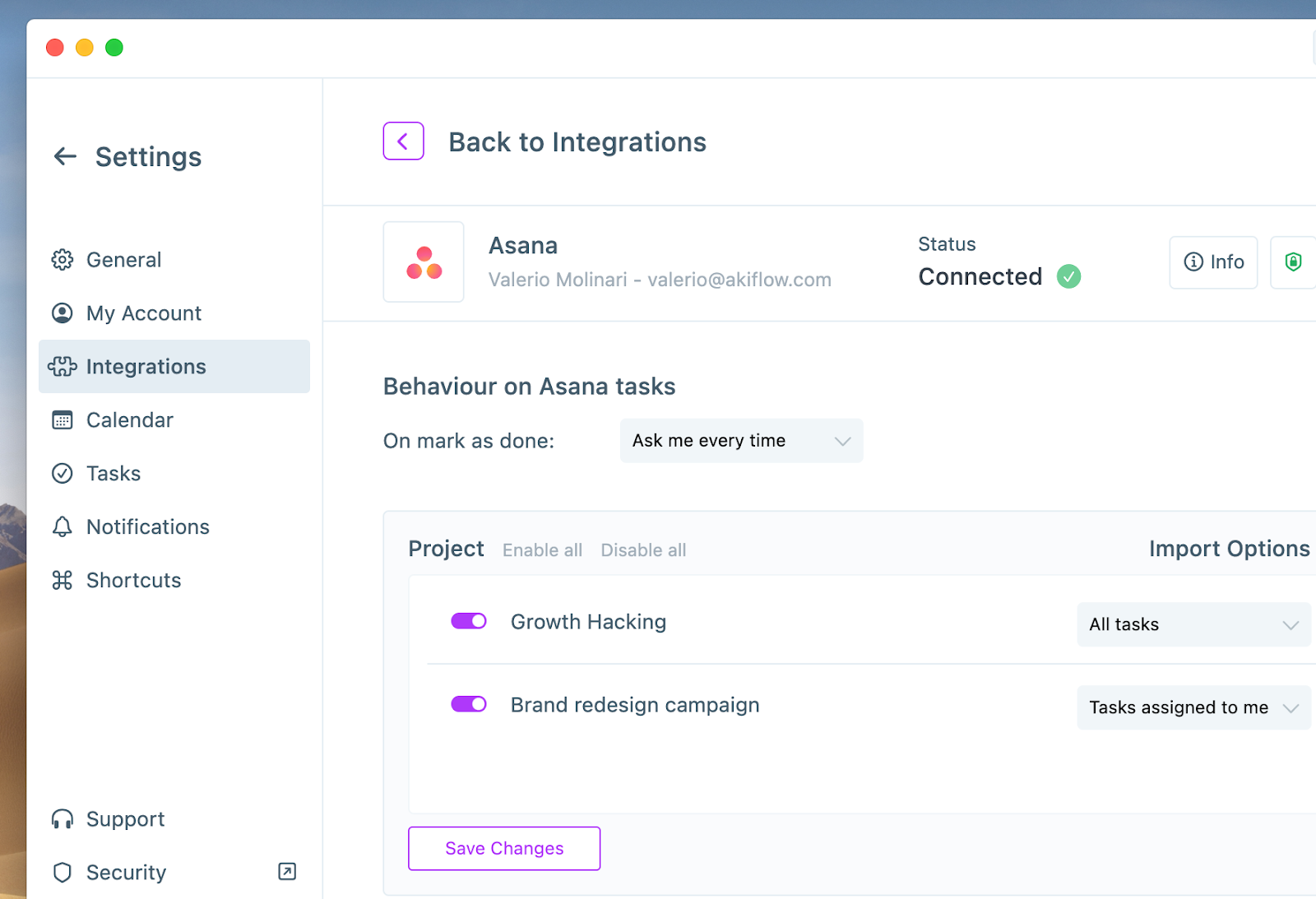
Task: Click the green shield privacy icon
Action: [x=1293, y=262]
